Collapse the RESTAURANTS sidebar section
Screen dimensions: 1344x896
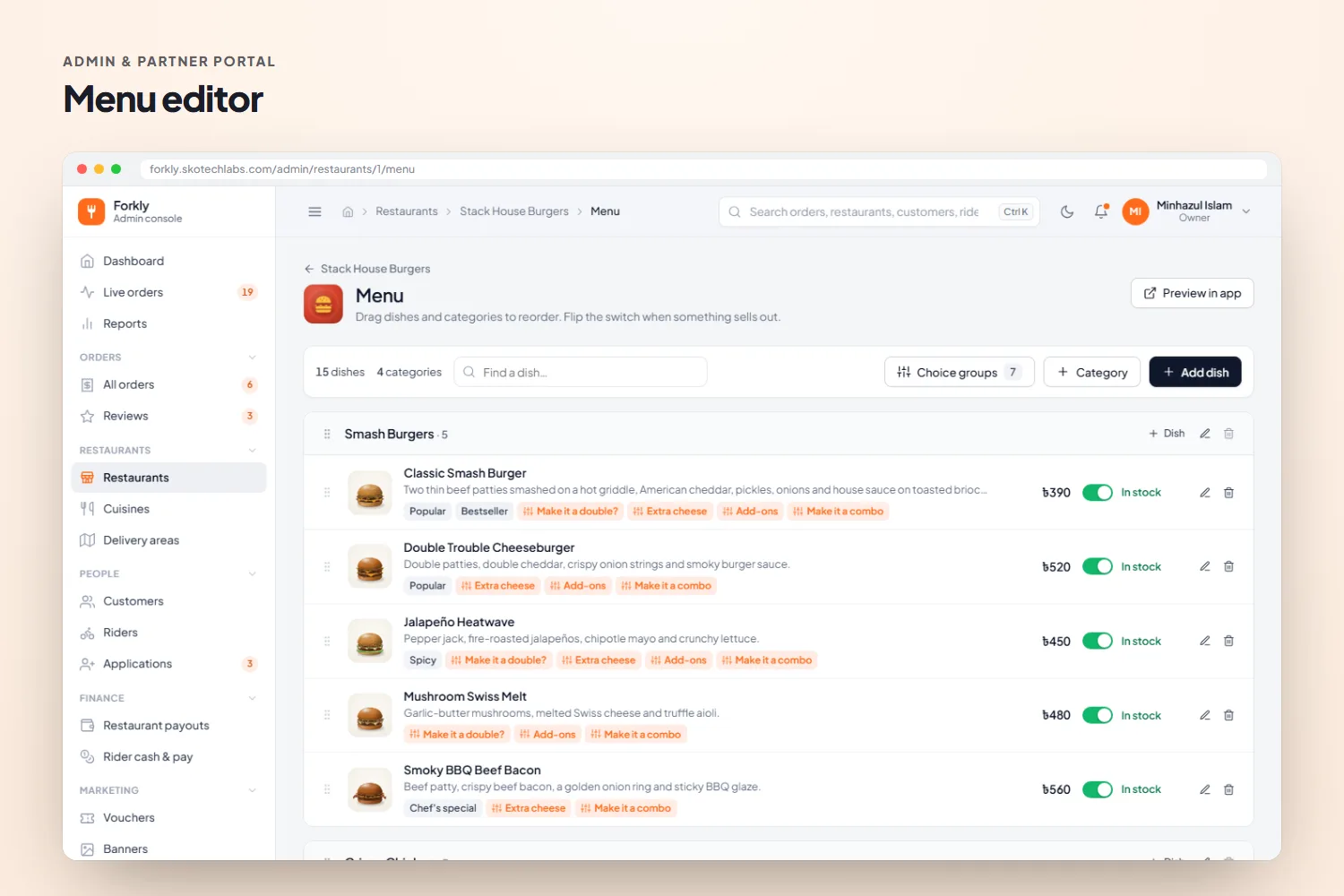tap(252, 451)
